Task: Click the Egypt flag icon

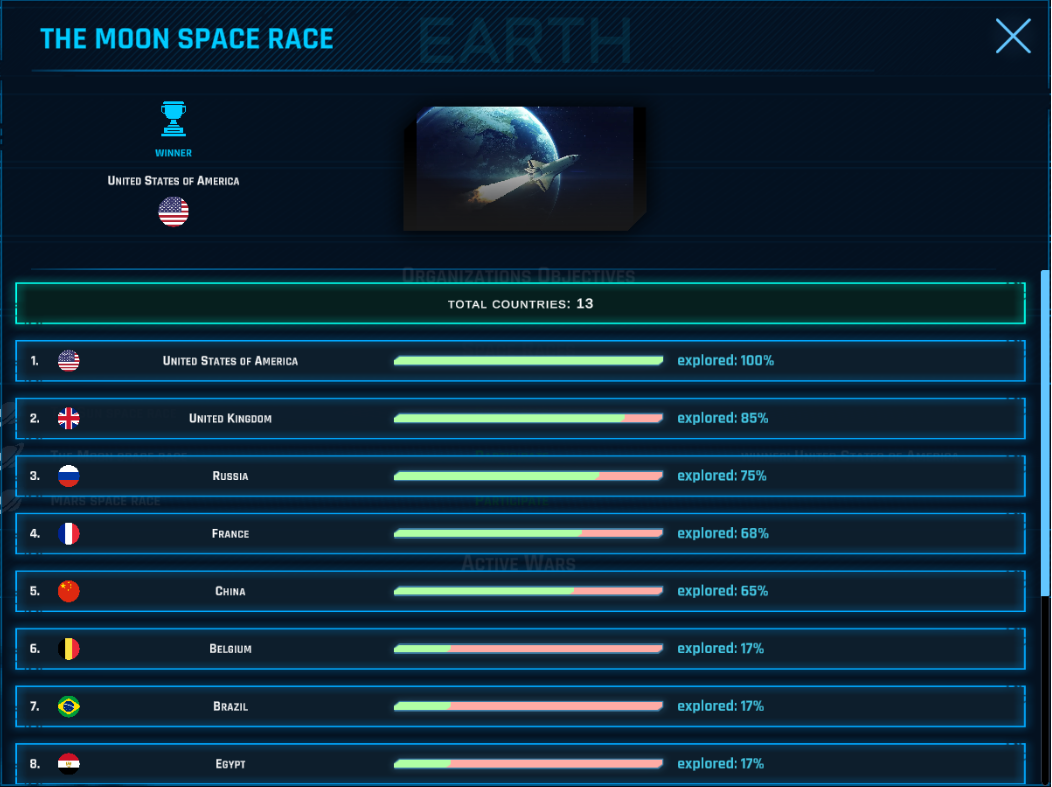Action: coord(68,764)
